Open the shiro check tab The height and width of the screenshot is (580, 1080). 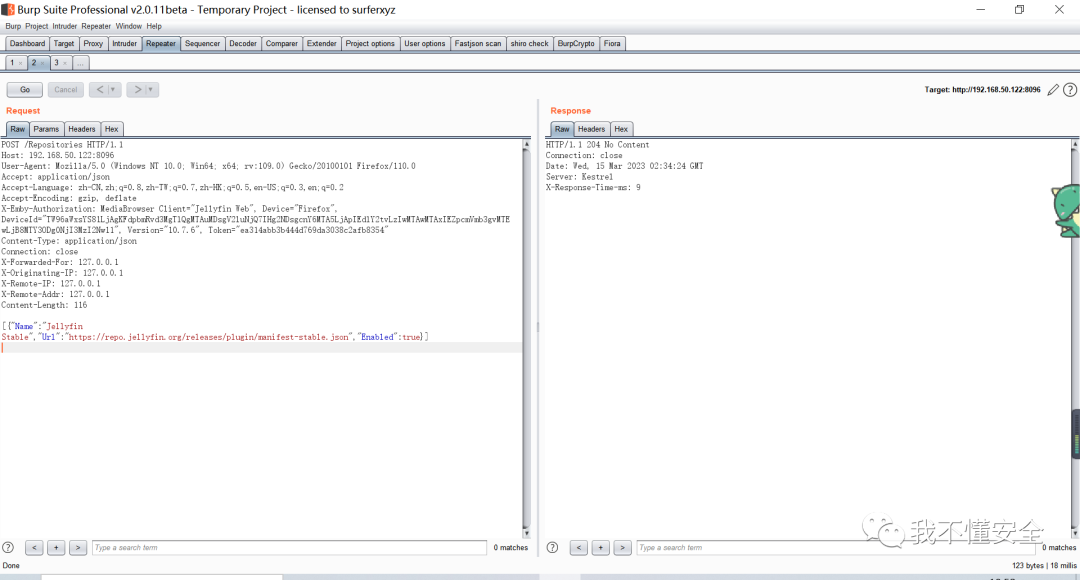coord(530,43)
